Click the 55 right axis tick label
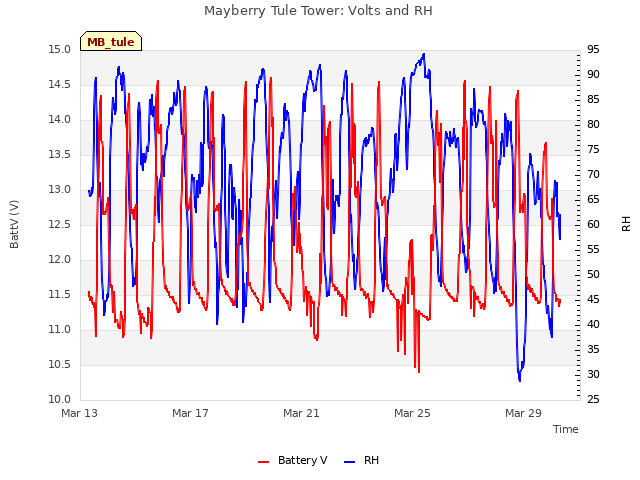Screen dimensions: 640x480 (x=593, y=249)
